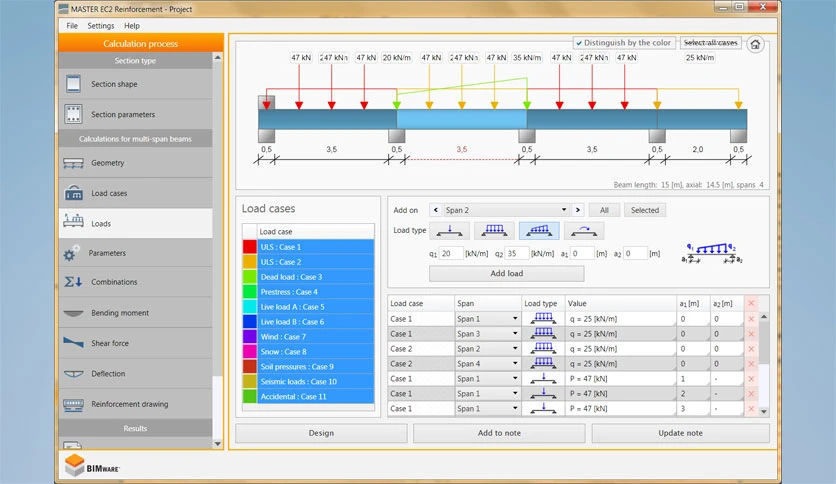
Task: Click orange swatch of ULS Case 2
Action: 250,262
